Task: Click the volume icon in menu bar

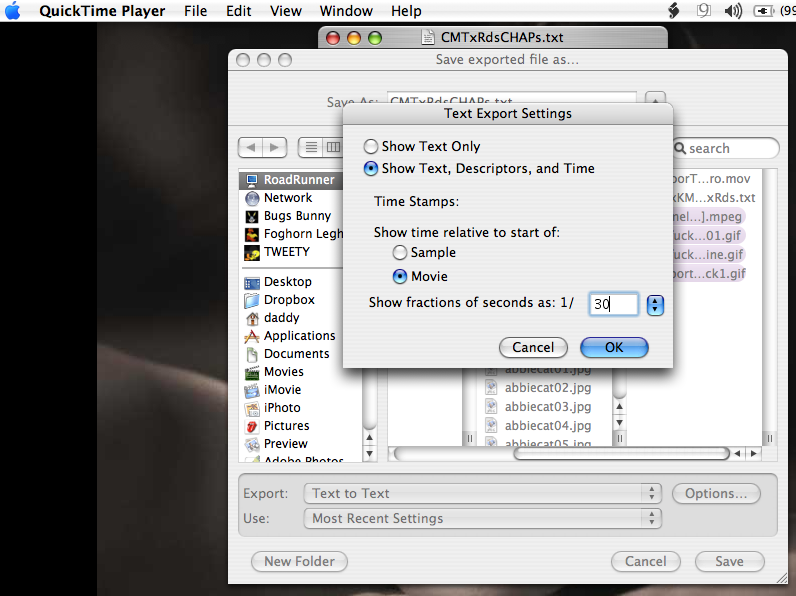Action: click(x=733, y=11)
